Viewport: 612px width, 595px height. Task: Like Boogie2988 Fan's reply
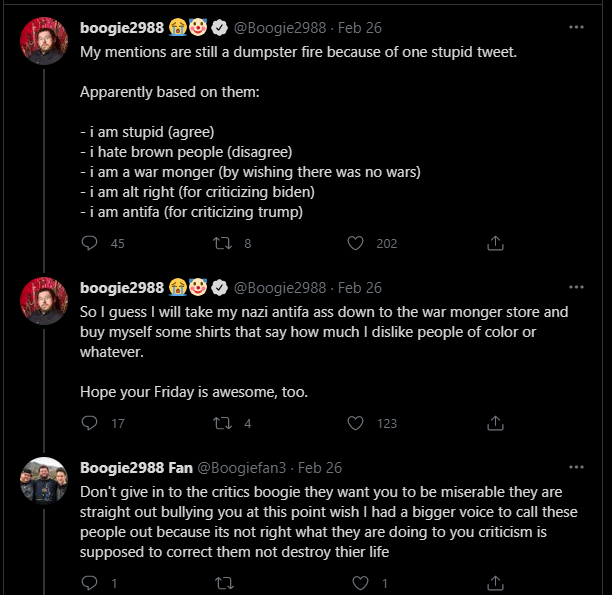[356, 583]
